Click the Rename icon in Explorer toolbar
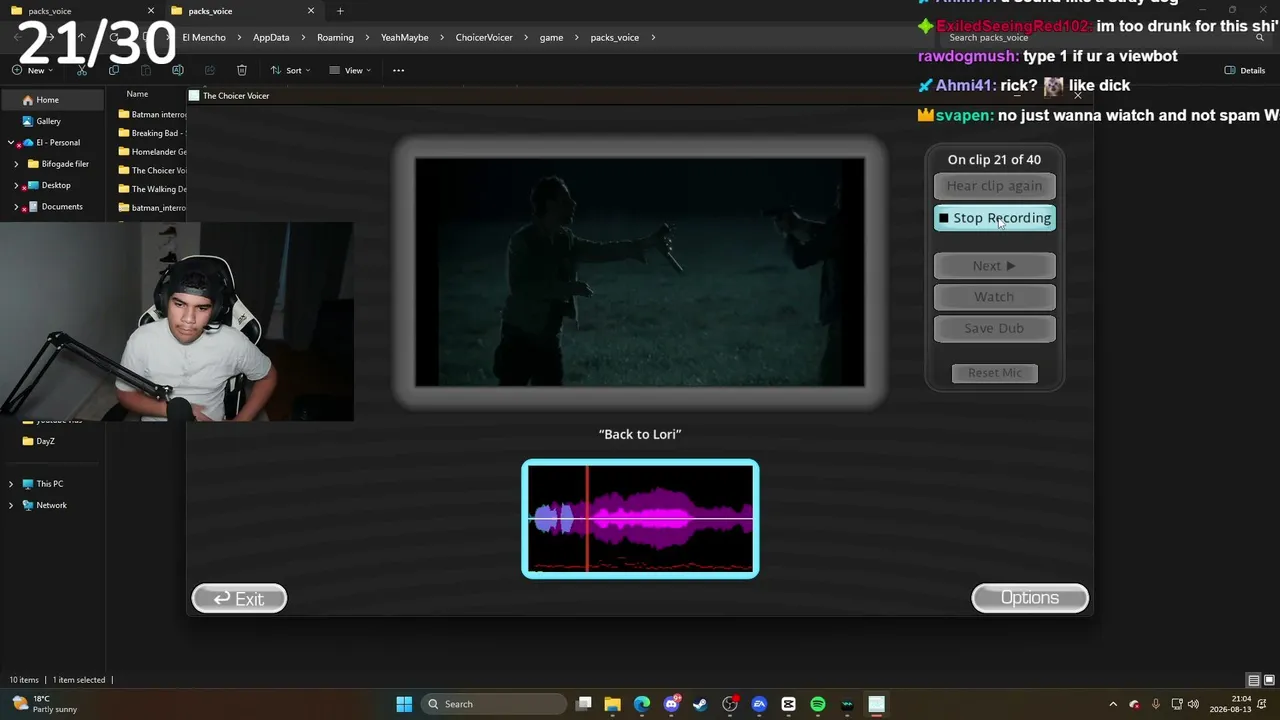1280x720 pixels. coord(178,70)
